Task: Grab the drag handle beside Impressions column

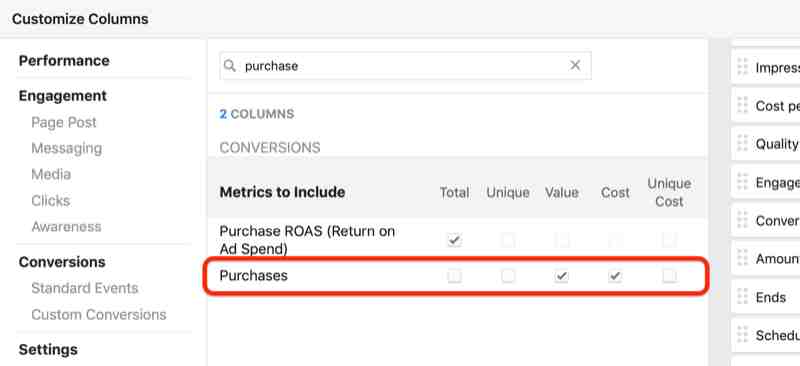Action: 742,67
